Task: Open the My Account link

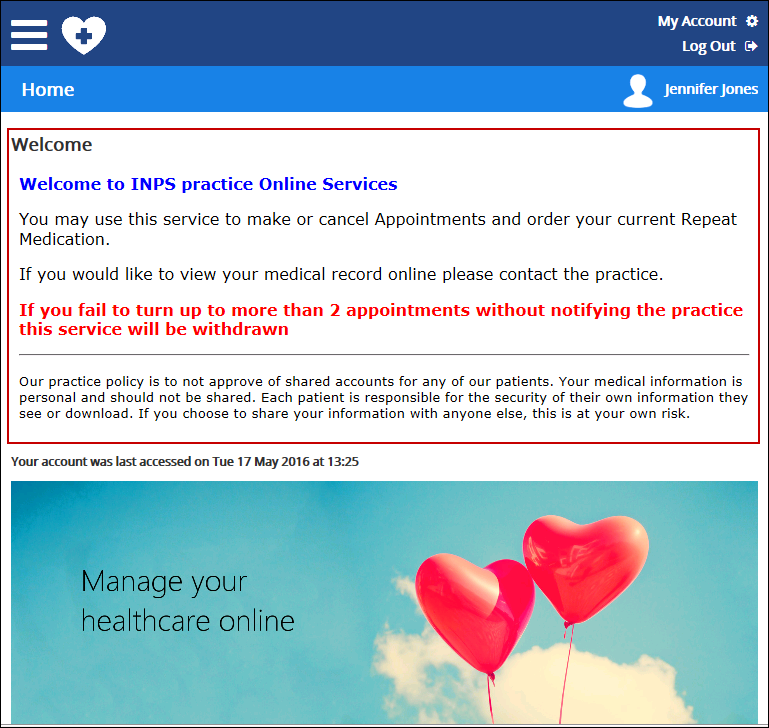Action: pyautogui.click(x=697, y=21)
